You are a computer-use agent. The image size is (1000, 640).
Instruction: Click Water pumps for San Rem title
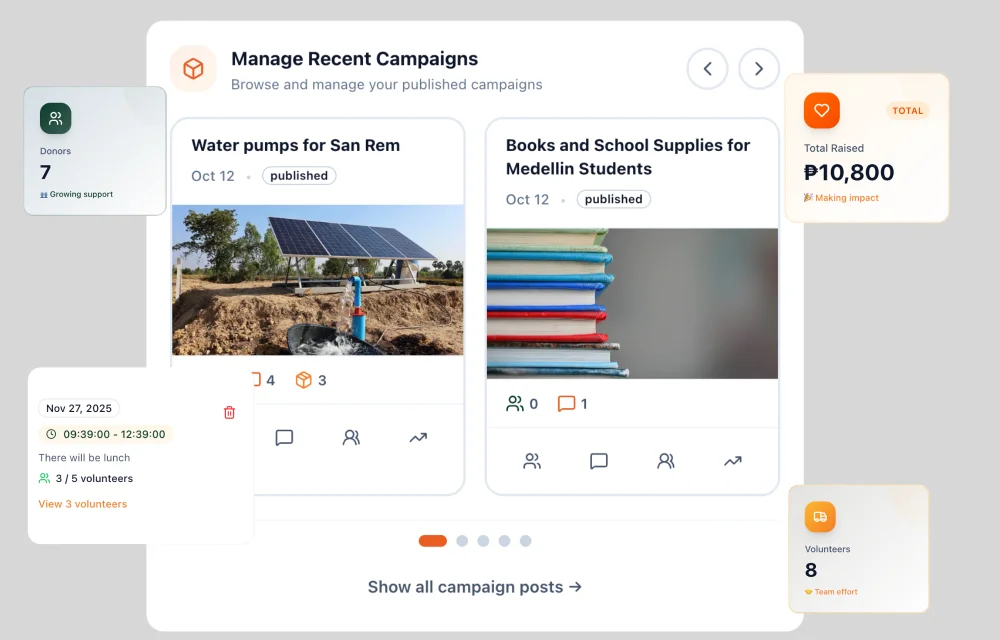pos(296,145)
